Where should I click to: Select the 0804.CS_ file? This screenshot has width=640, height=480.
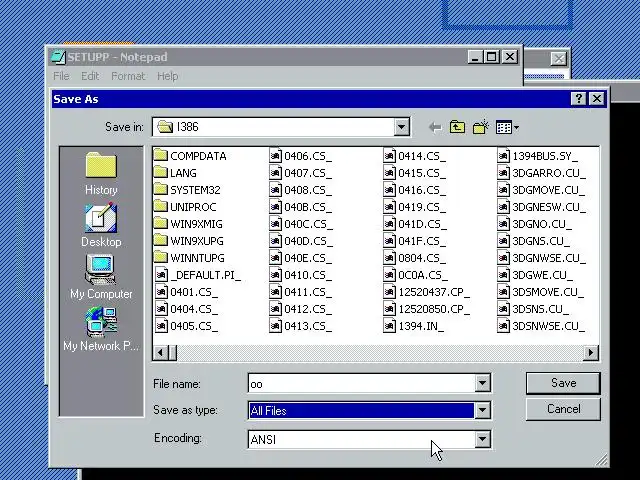tap(414, 258)
